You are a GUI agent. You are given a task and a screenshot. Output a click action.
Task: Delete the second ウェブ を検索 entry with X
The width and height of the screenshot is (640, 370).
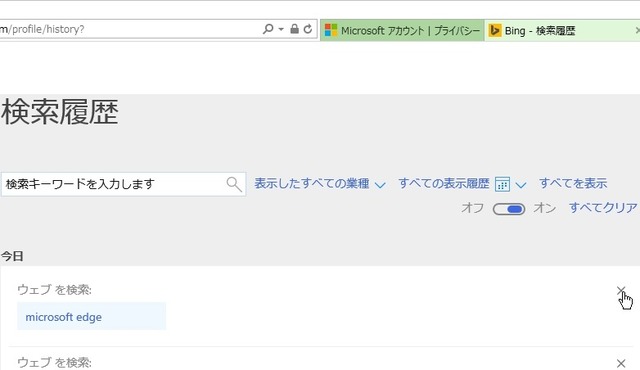[x=621, y=363]
